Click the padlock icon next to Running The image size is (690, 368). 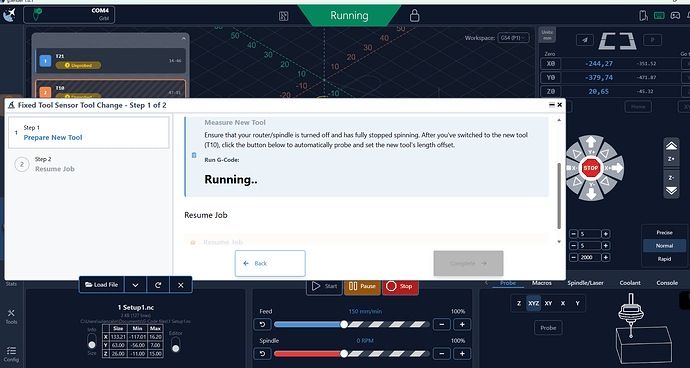click(x=414, y=16)
